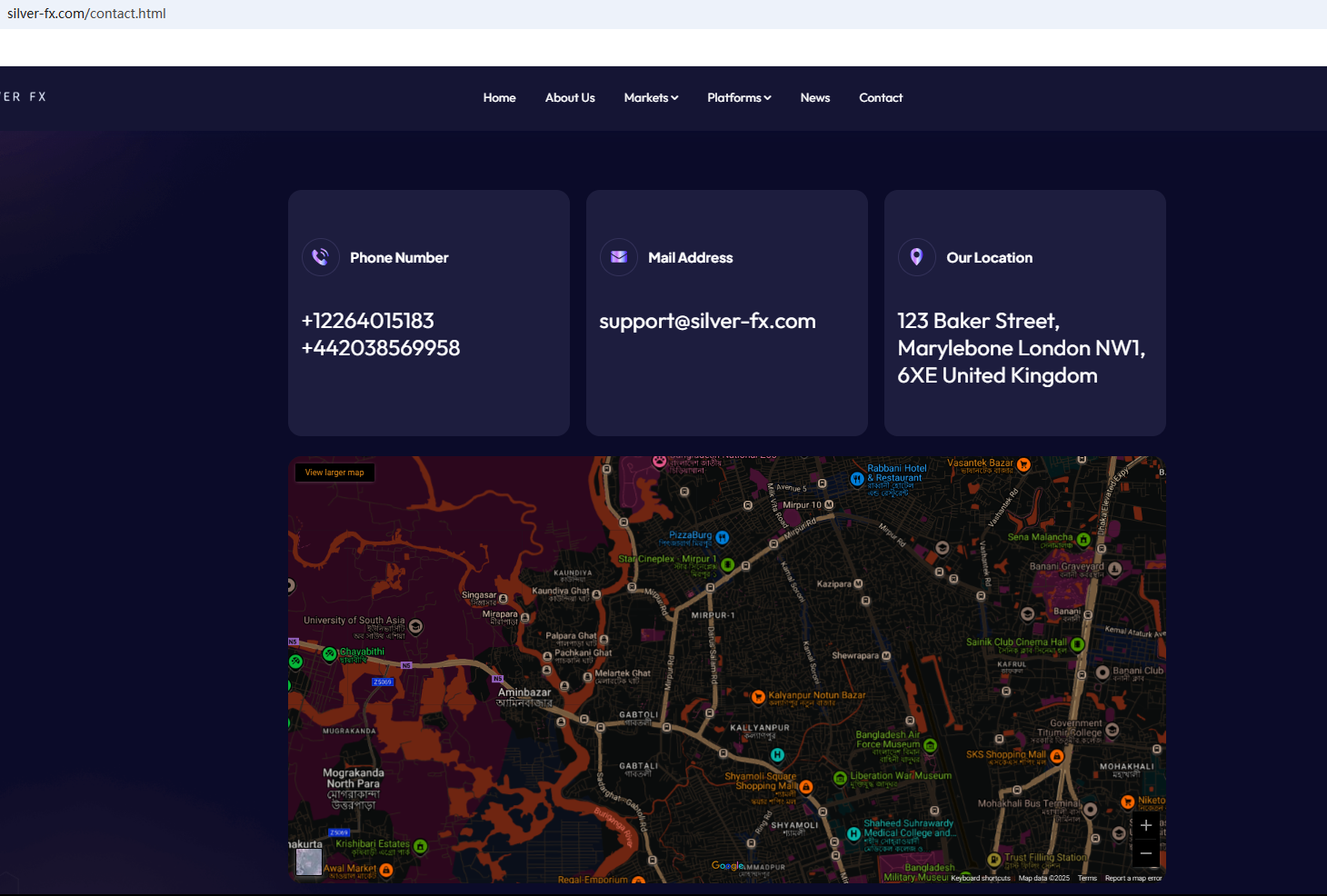The height and width of the screenshot is (896, 1327).
Task: Click the PizzaBurg map marker
Action: (x=722, y=537)
